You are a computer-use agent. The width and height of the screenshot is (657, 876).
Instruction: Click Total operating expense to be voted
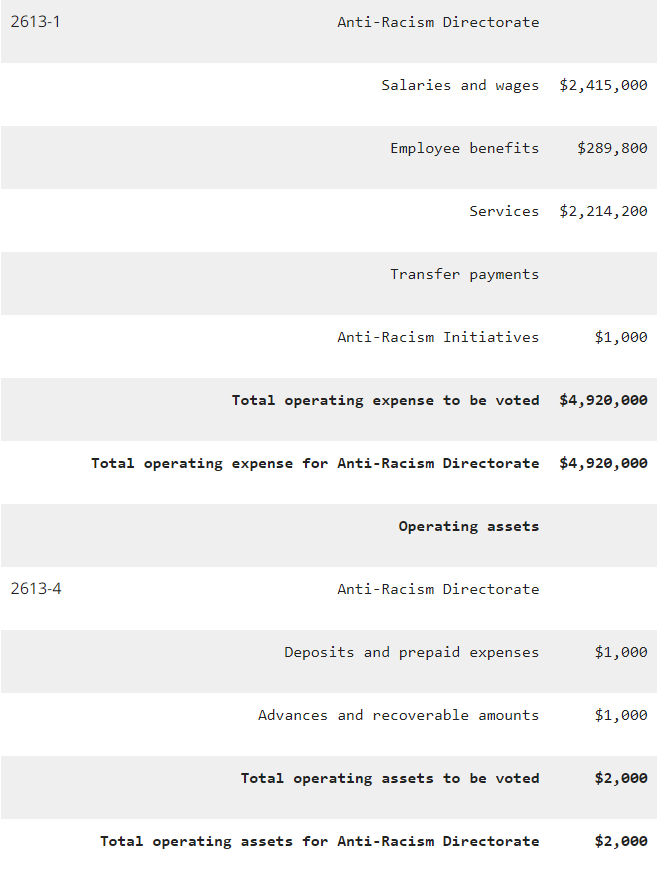click(385, 400)
